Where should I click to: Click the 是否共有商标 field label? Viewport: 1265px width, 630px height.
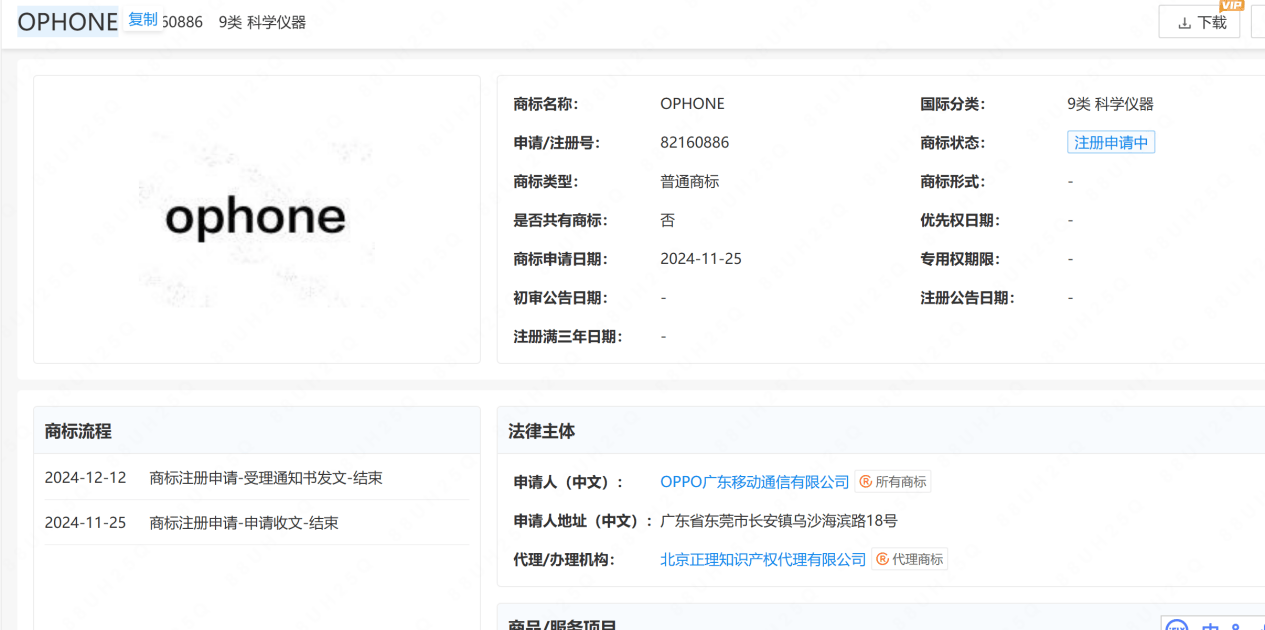pos(560,220)
